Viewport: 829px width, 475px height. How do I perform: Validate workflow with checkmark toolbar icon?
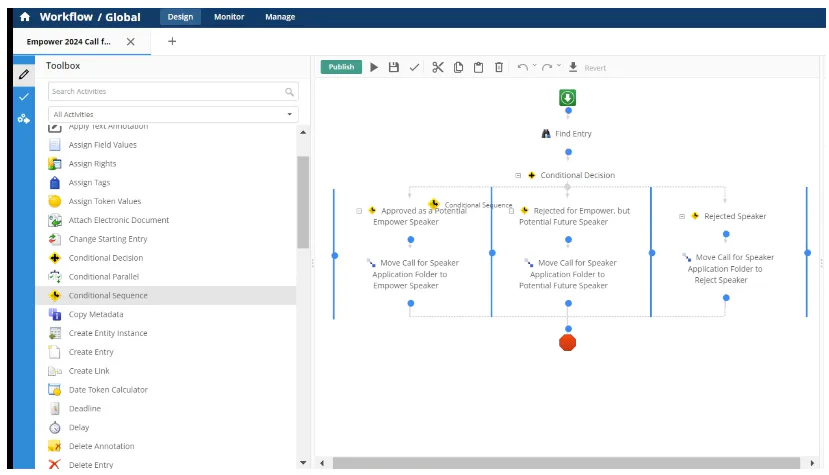[414, 67]
